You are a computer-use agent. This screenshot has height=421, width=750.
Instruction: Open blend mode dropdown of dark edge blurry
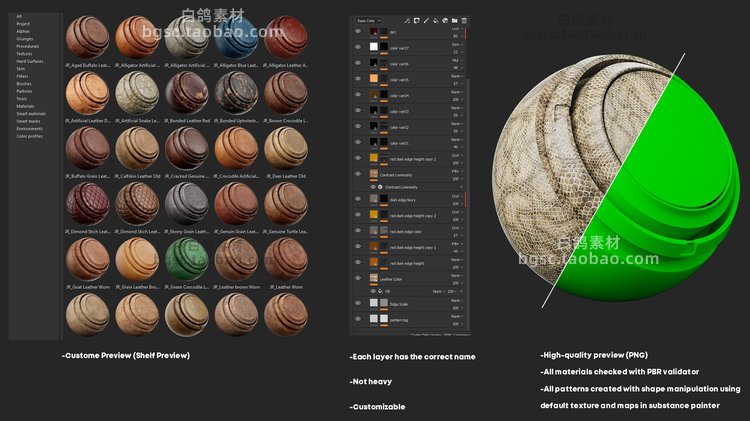click(x=457, y=196)
